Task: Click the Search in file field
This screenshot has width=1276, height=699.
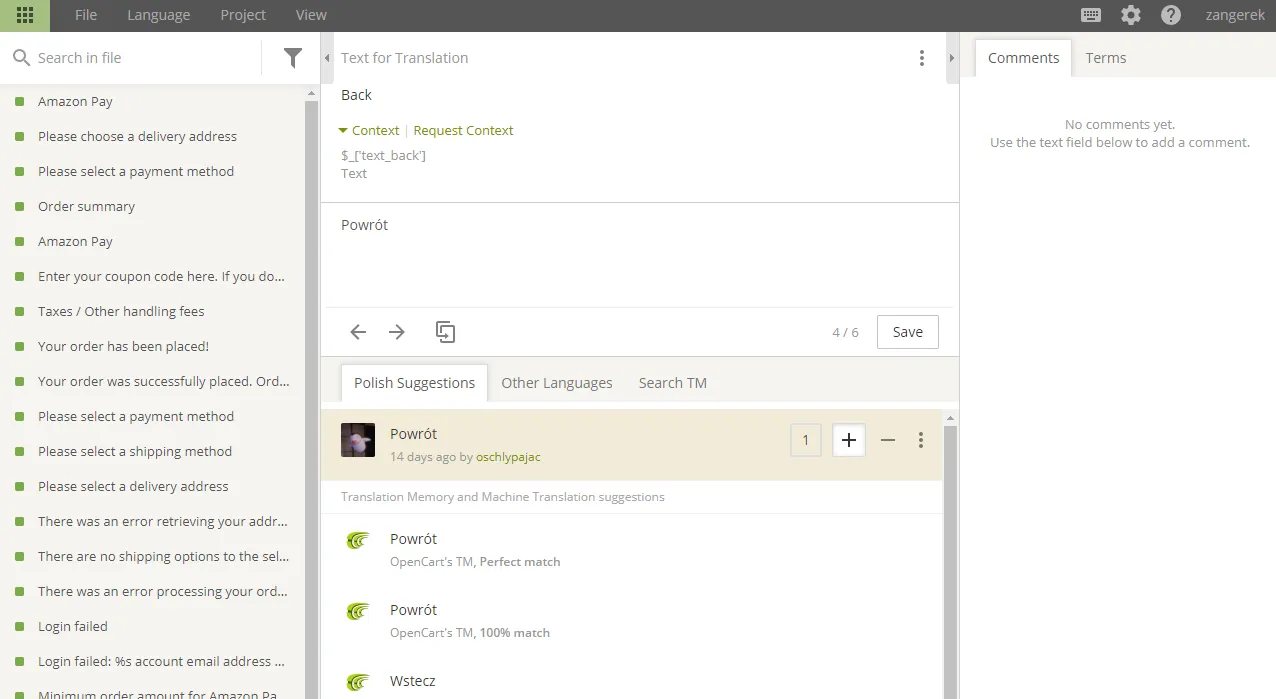Action: (x=140, y=58)
